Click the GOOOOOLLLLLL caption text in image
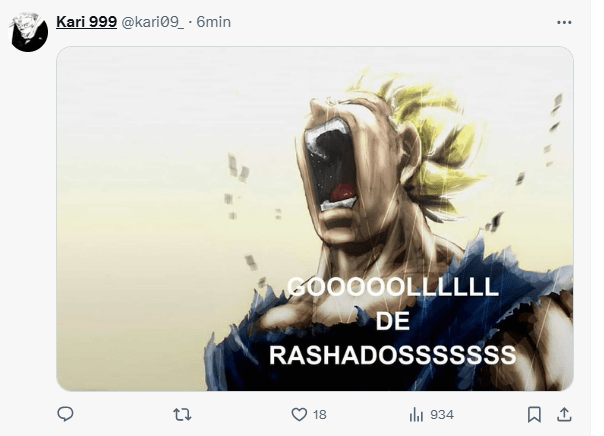 (x=393, y=287)
